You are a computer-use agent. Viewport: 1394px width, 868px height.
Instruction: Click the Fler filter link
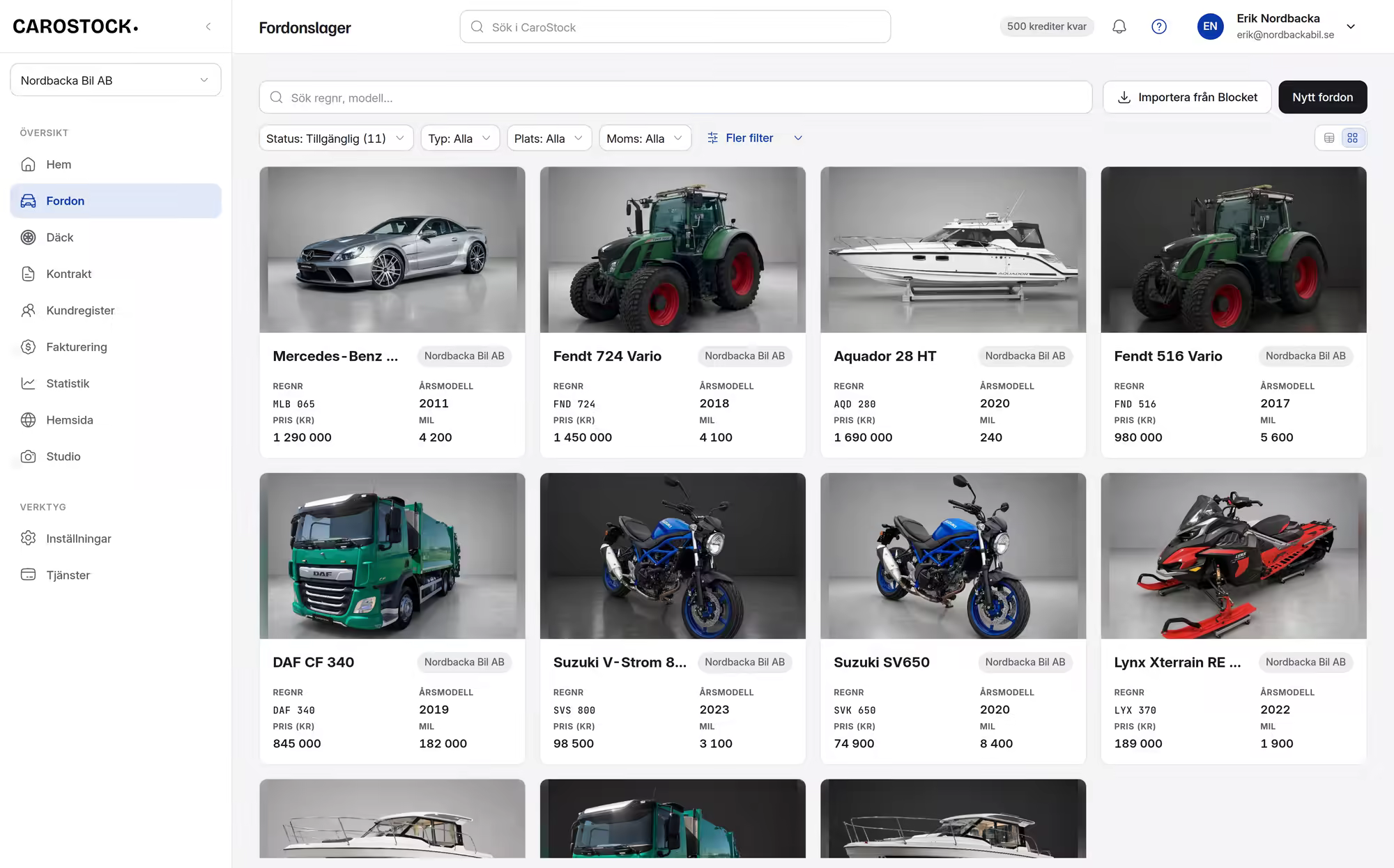(749, 138)
